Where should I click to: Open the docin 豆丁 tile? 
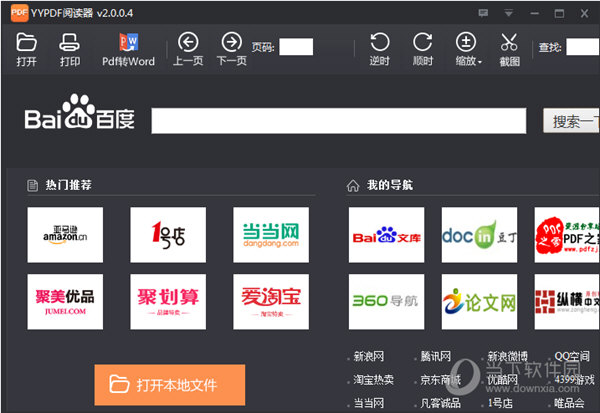point(479,235)
